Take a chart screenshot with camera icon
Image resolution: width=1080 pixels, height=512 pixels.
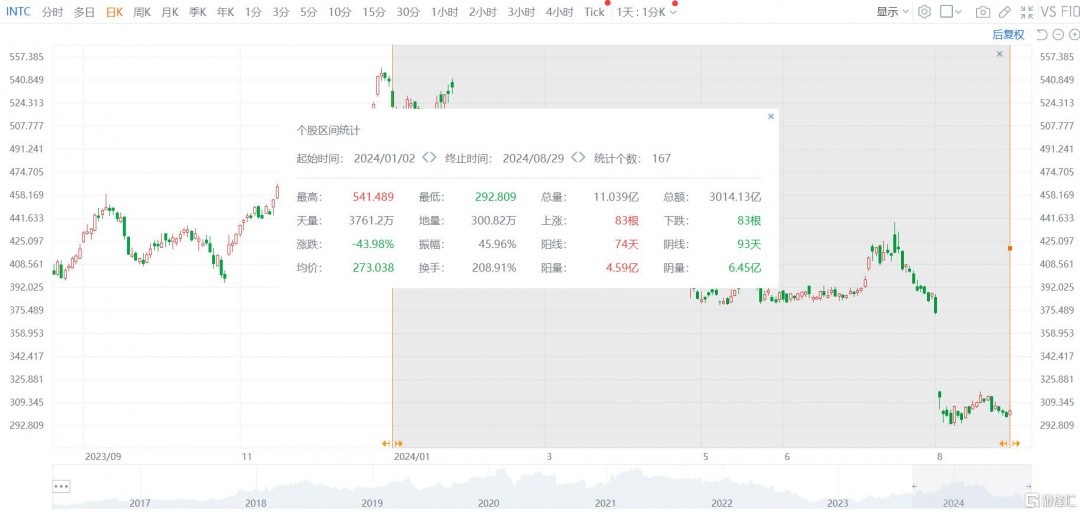(x=982, y=12)
